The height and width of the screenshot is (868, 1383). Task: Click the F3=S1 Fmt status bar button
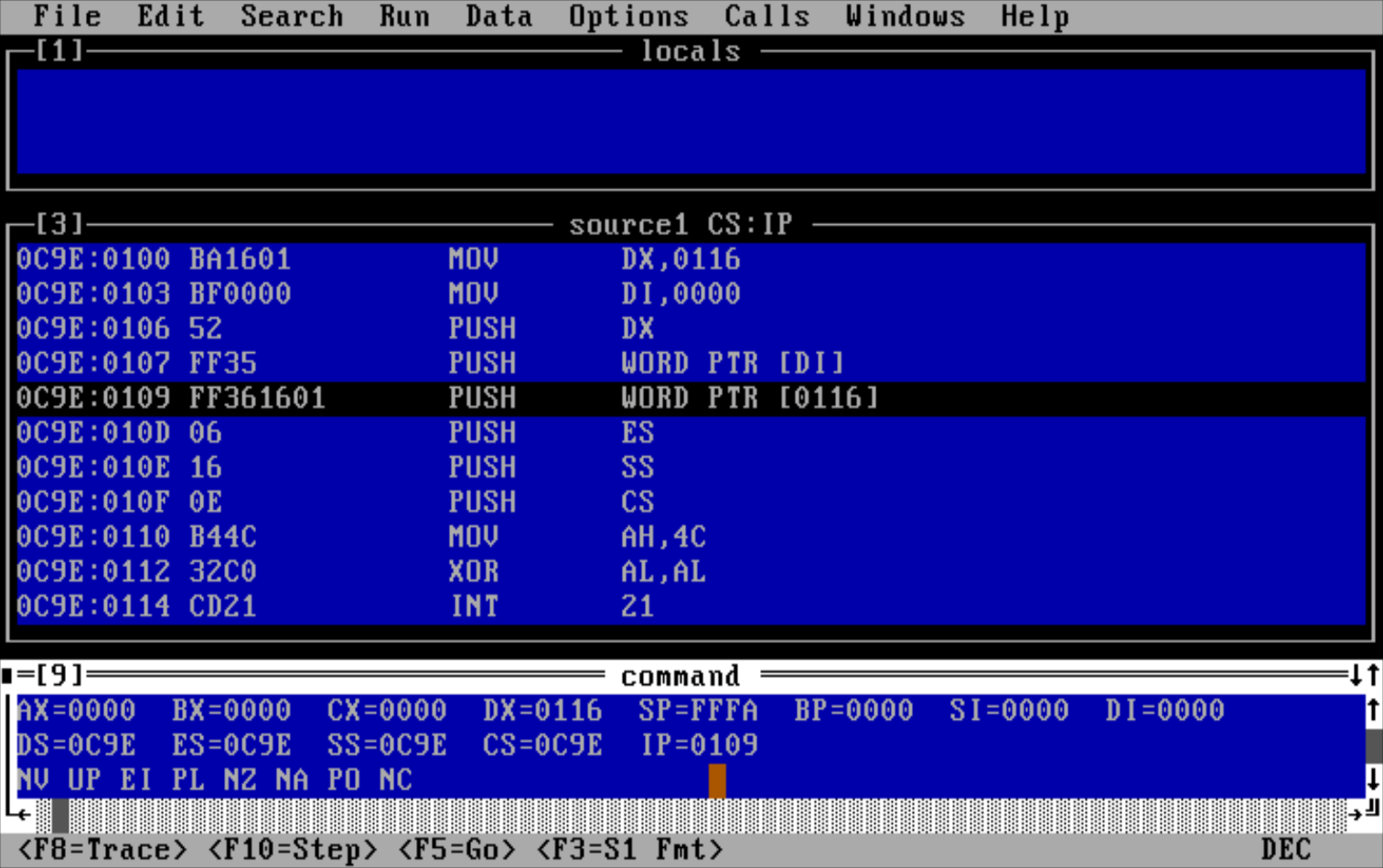[630, 850]
